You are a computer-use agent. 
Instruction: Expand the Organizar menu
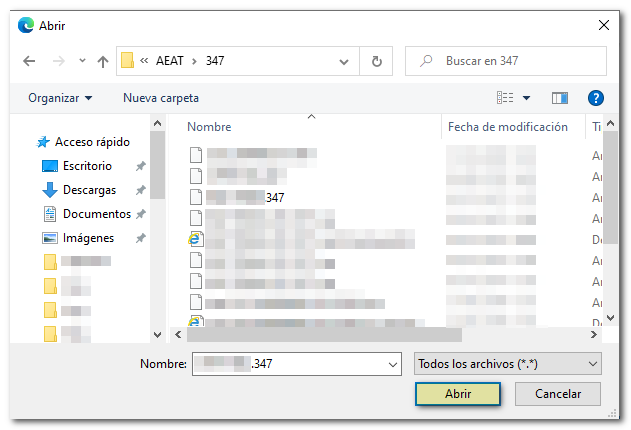(60, 98)
